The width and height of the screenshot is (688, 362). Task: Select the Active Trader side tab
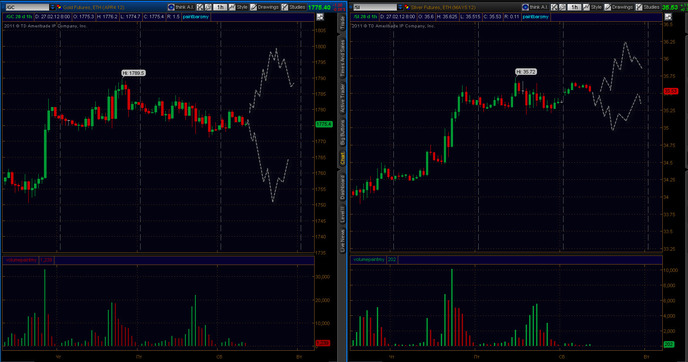click(342, 98)
